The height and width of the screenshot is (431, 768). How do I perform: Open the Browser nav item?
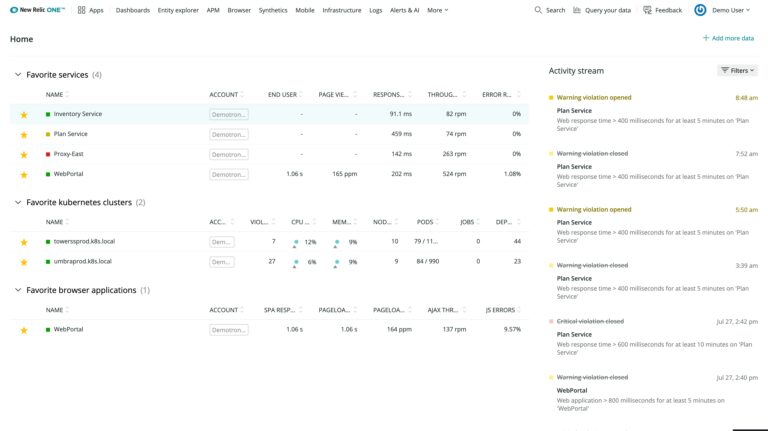tap(239, 10)
